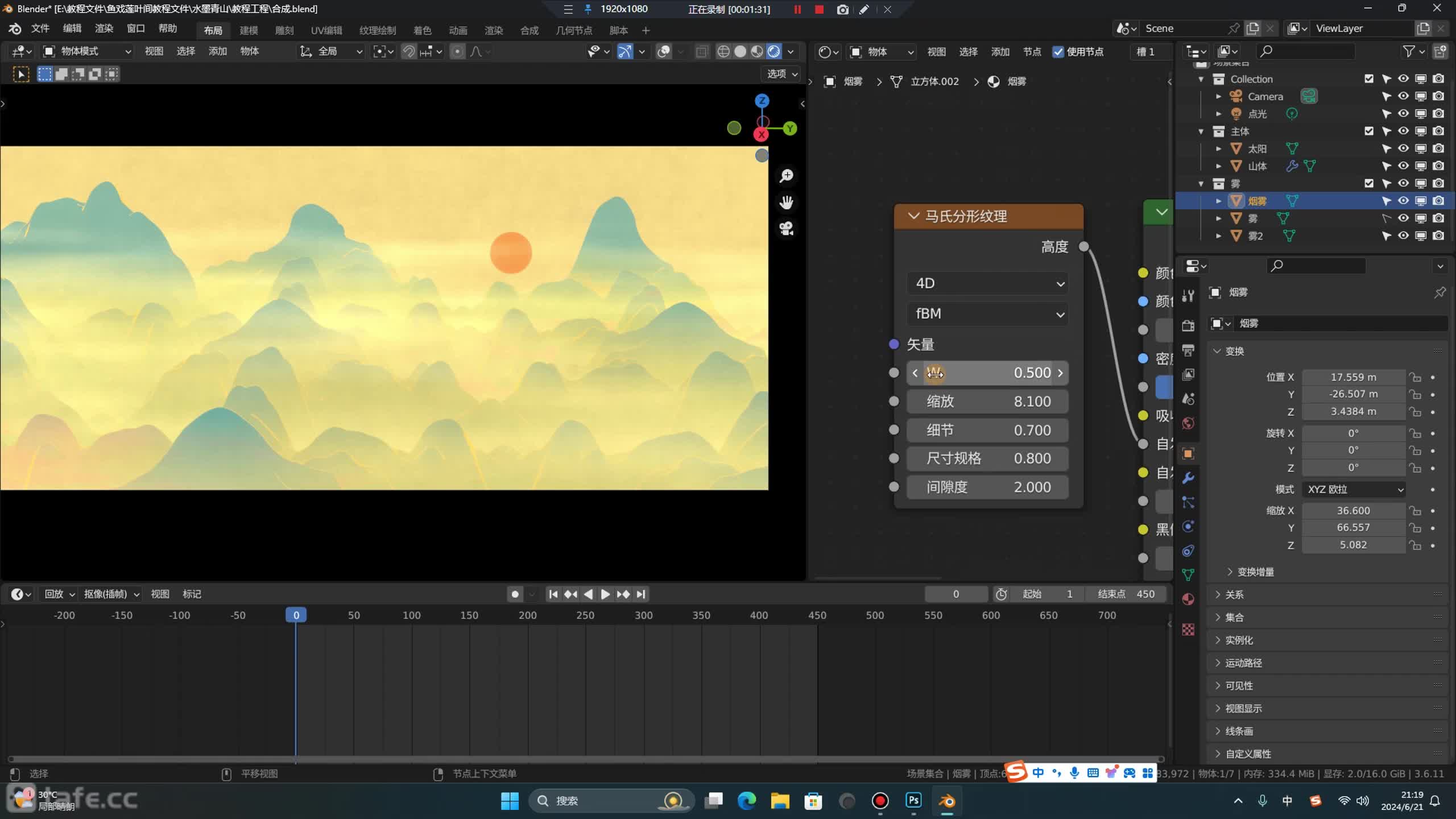This screenshot has width=1456, height=819.
Task: Open the fBM type dropdown
Action: click(988, 314)
